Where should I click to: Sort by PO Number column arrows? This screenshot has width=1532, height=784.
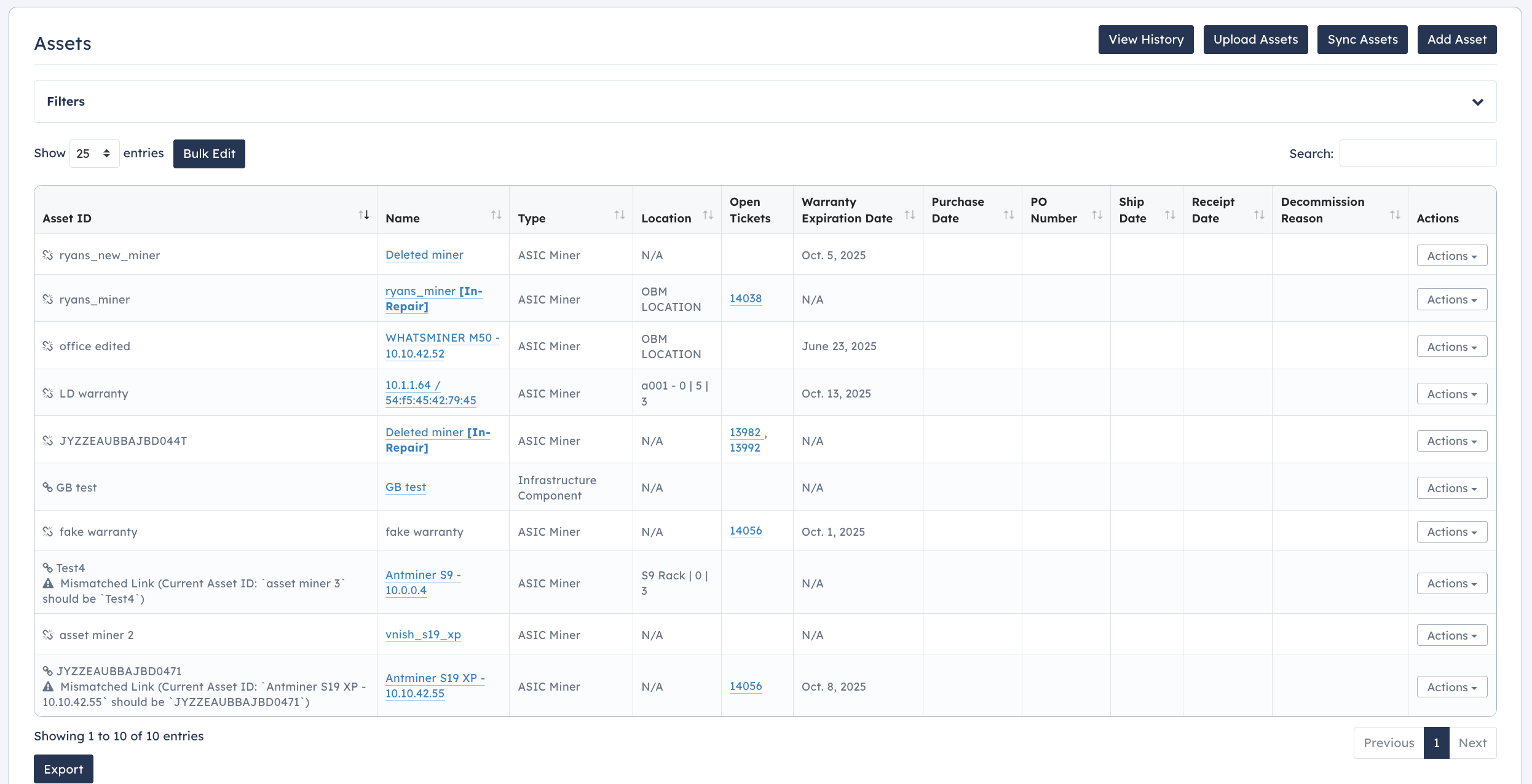point(1097,215)
